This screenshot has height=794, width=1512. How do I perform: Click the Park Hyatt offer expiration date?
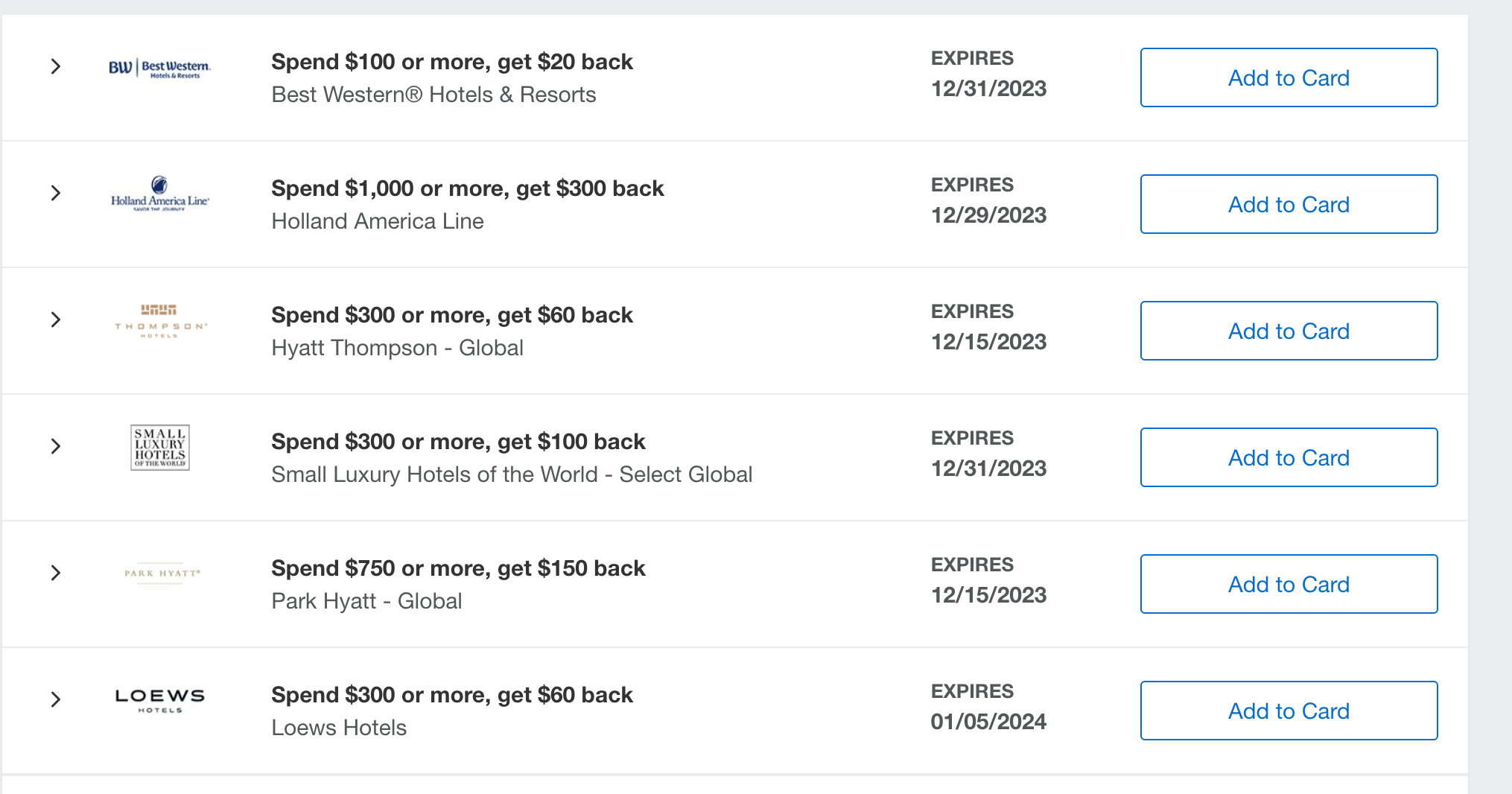[x=988, y=594]
